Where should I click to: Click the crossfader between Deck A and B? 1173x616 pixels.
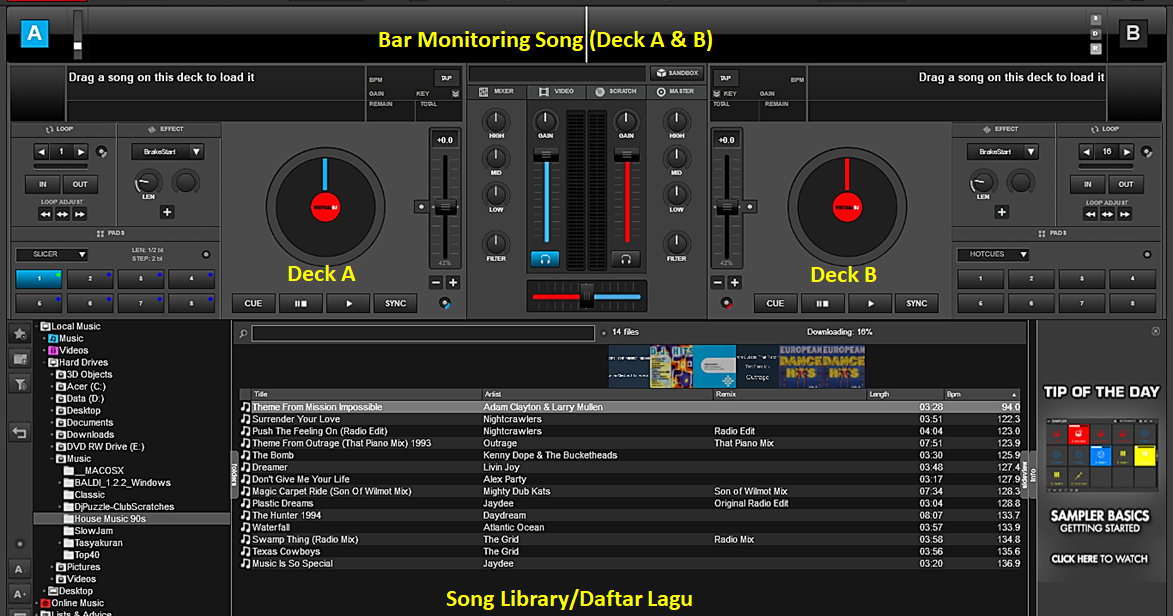click(586, 296)
